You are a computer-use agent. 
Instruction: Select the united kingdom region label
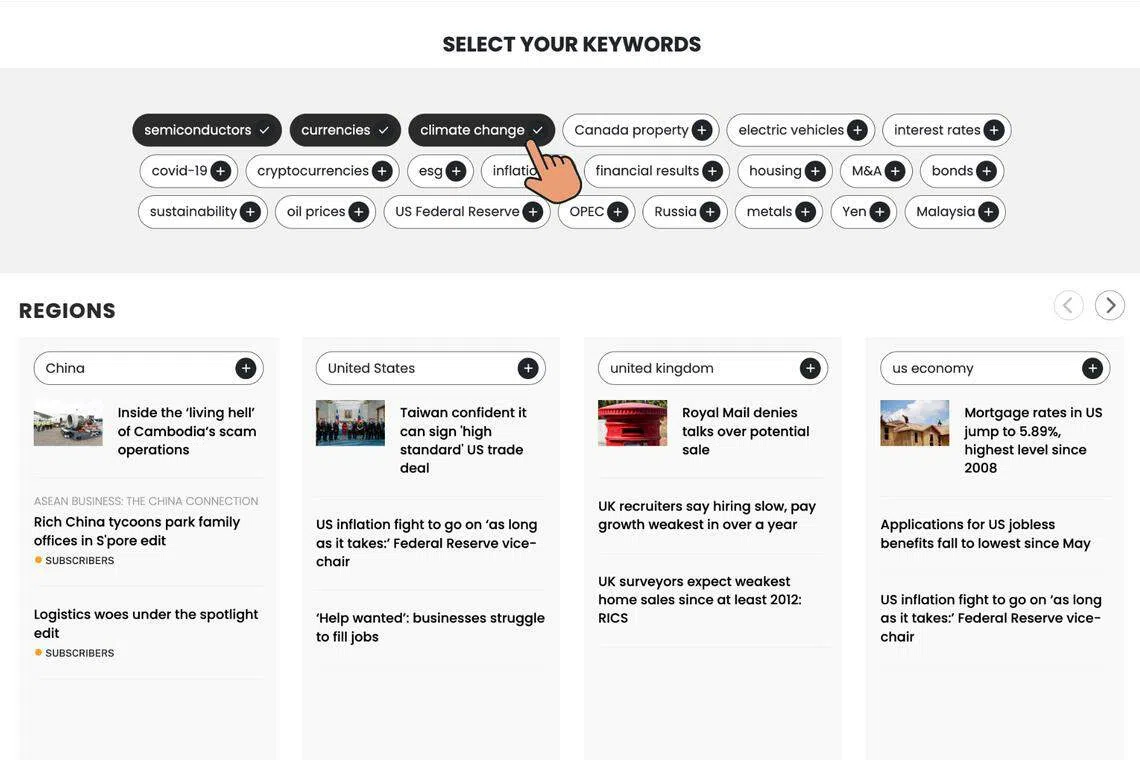pos(662,368)
